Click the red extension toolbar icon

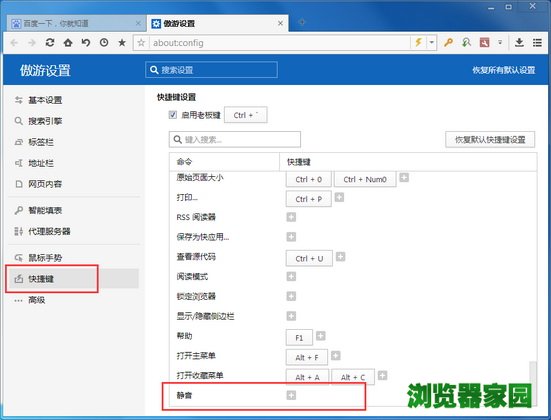tap(485, 43)
